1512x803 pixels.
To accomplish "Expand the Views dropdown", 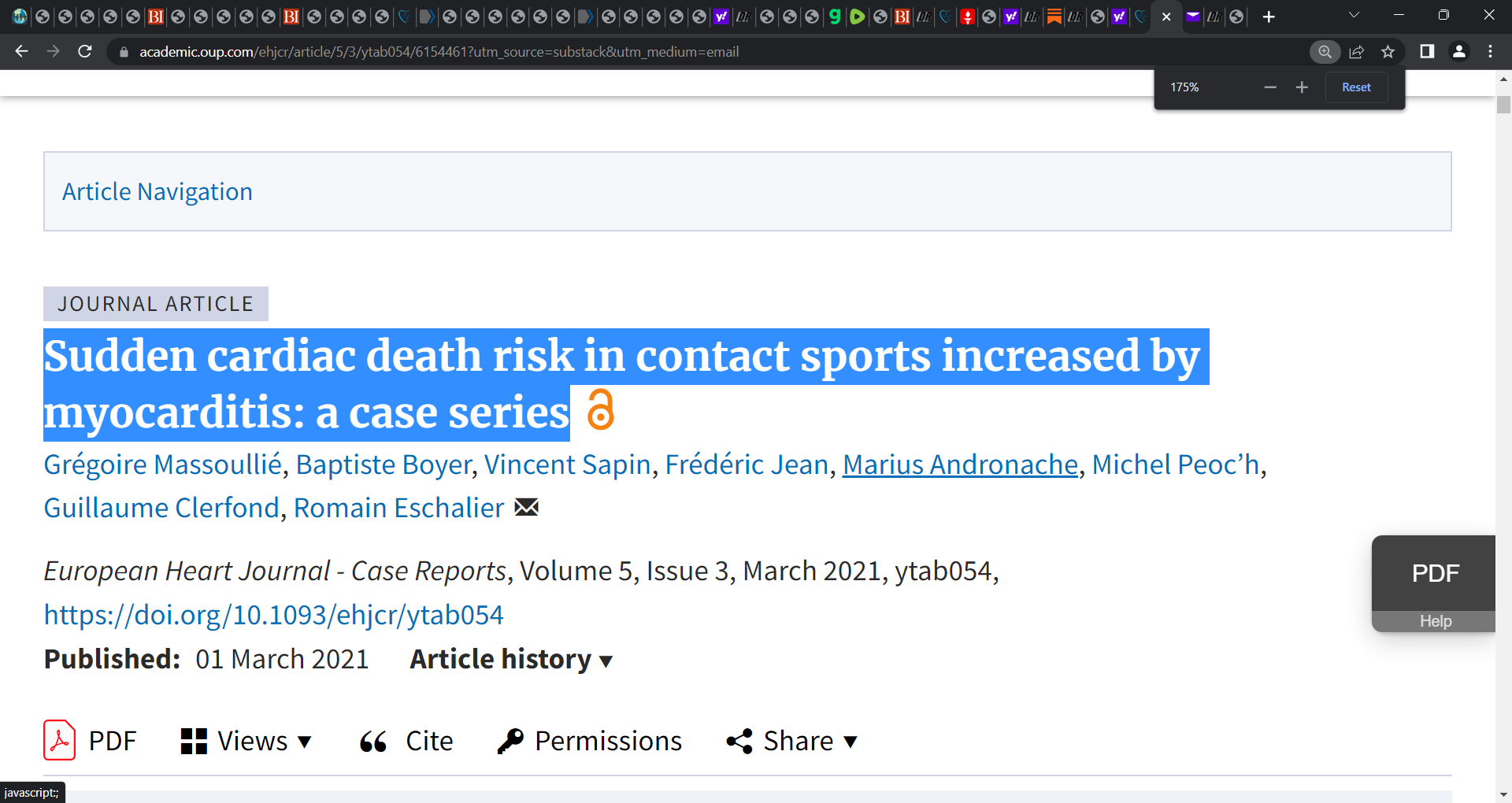I will pyautogui.click(x=246, y=741).
